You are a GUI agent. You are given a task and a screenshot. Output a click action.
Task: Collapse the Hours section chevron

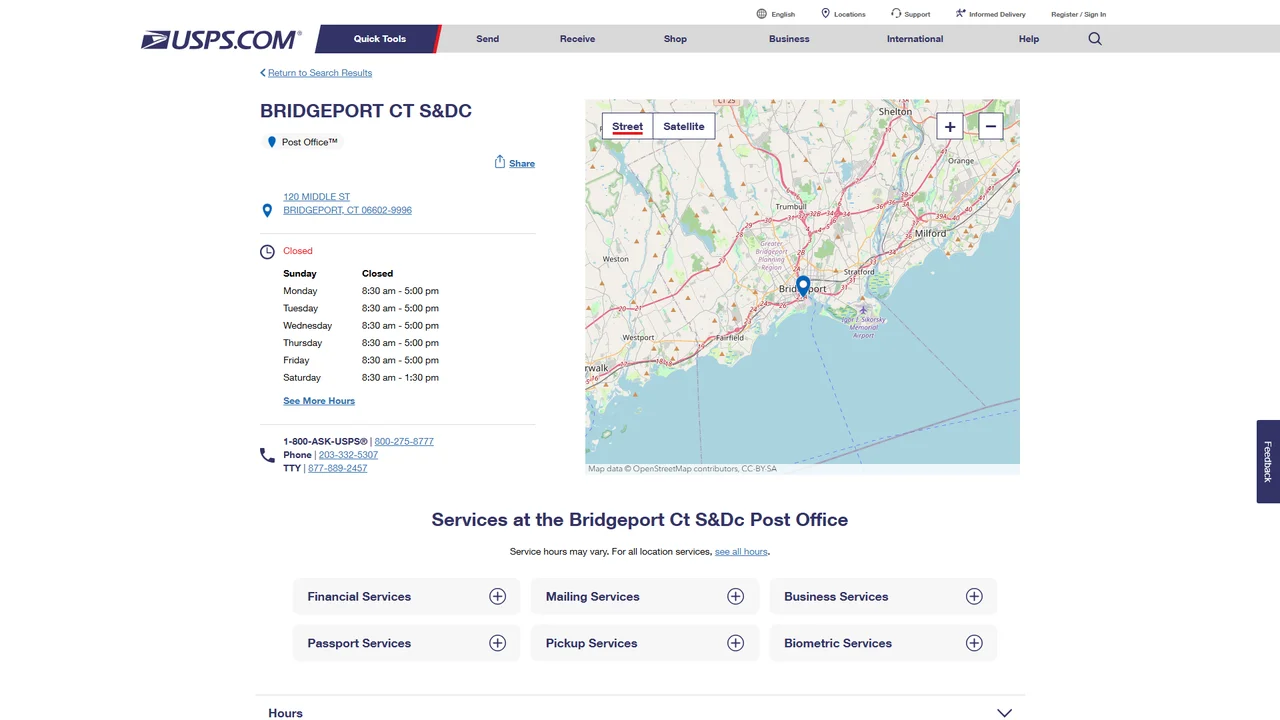(1005, 713)
